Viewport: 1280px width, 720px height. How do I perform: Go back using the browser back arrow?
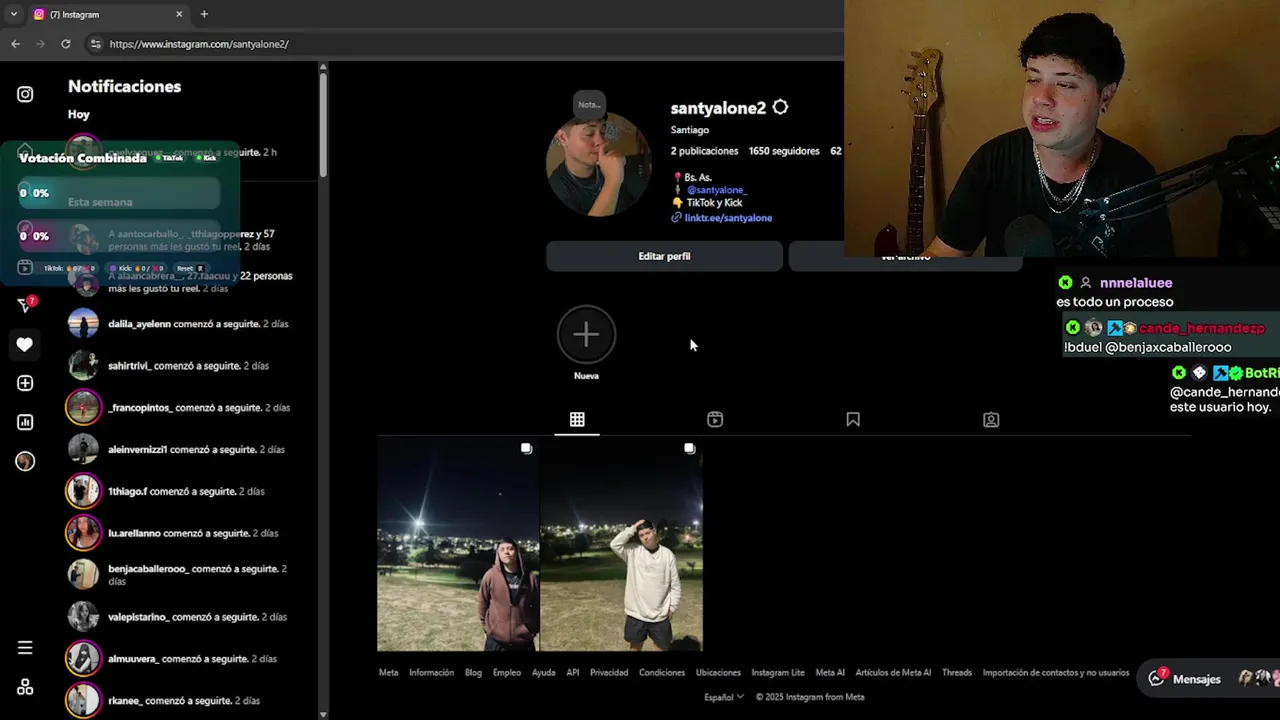point(15,44)
